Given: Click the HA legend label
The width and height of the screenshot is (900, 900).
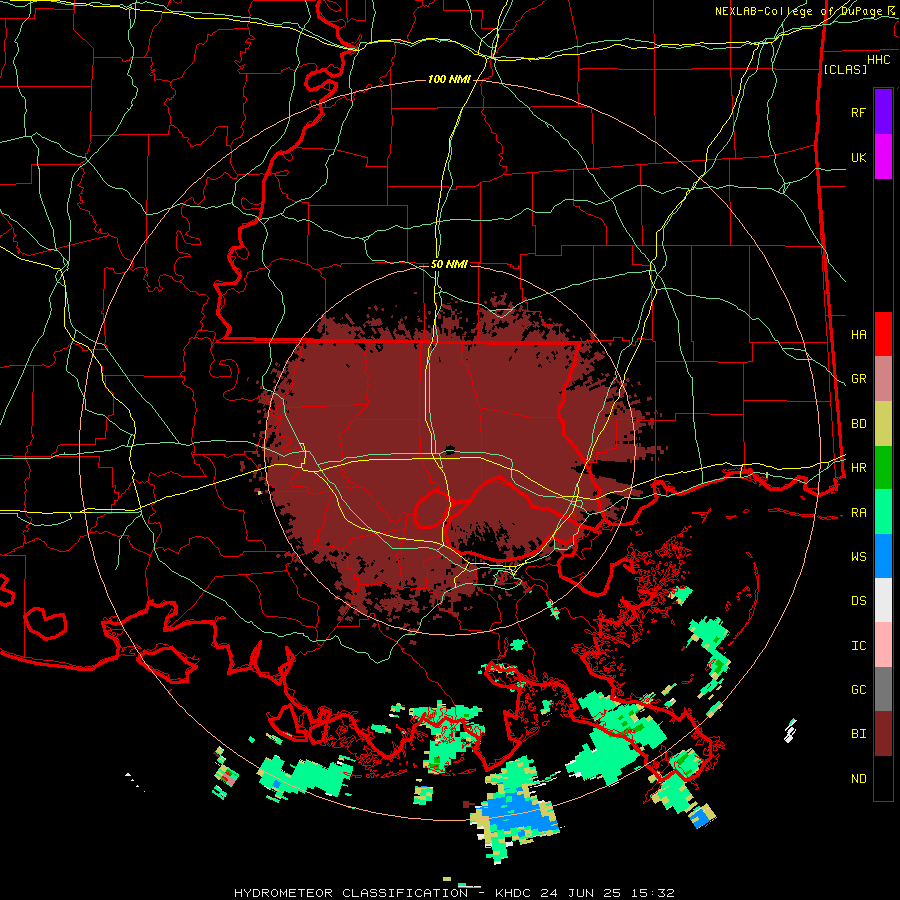Looking at the screenshot, I should (x=858, y=334).
